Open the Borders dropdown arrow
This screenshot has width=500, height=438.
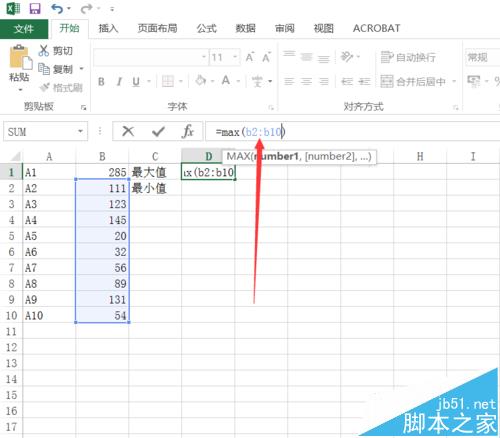point(181,81)
